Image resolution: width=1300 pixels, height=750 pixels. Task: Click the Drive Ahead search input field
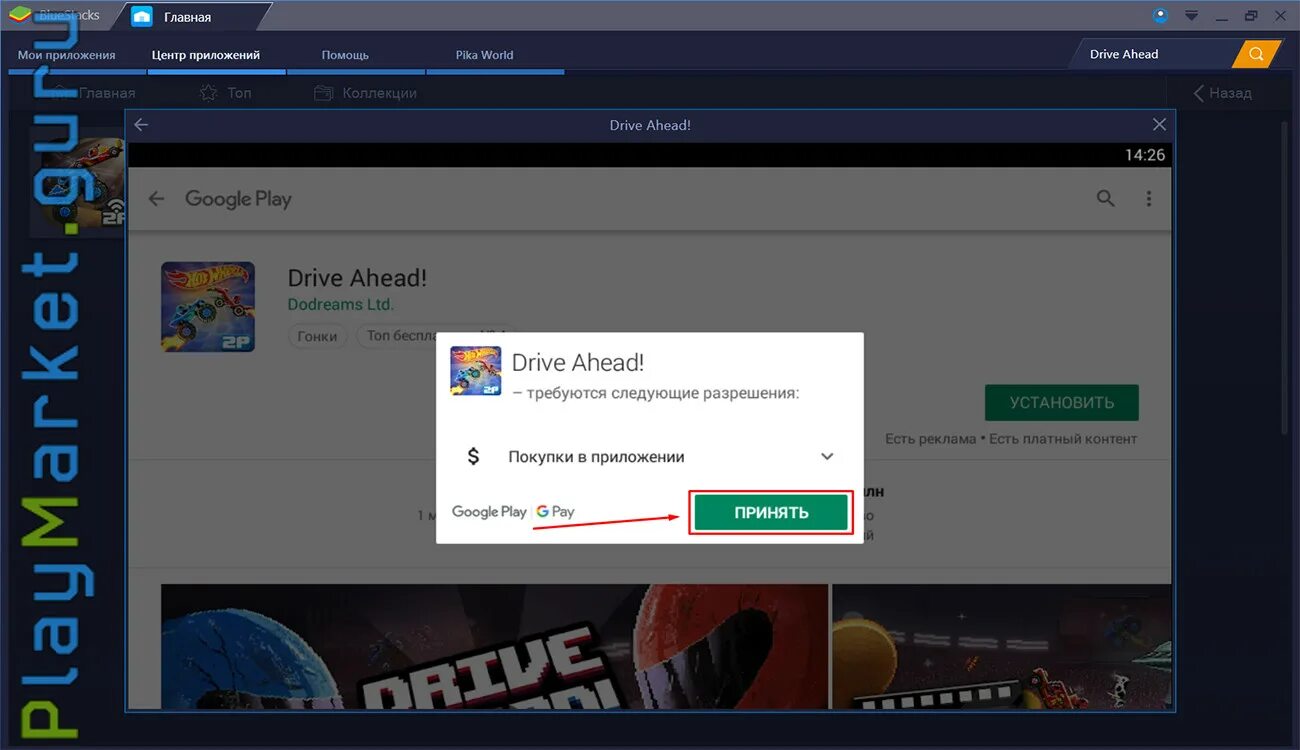1155,54
